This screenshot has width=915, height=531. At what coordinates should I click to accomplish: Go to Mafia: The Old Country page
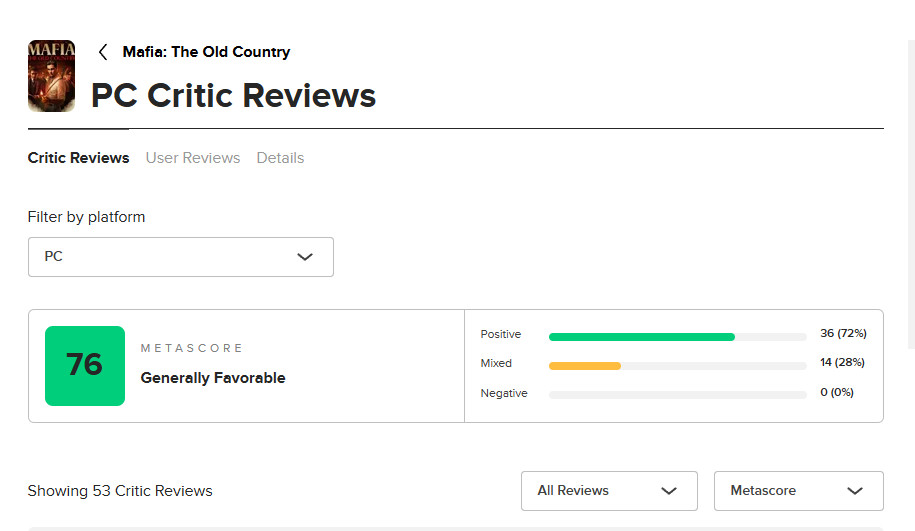206,52
